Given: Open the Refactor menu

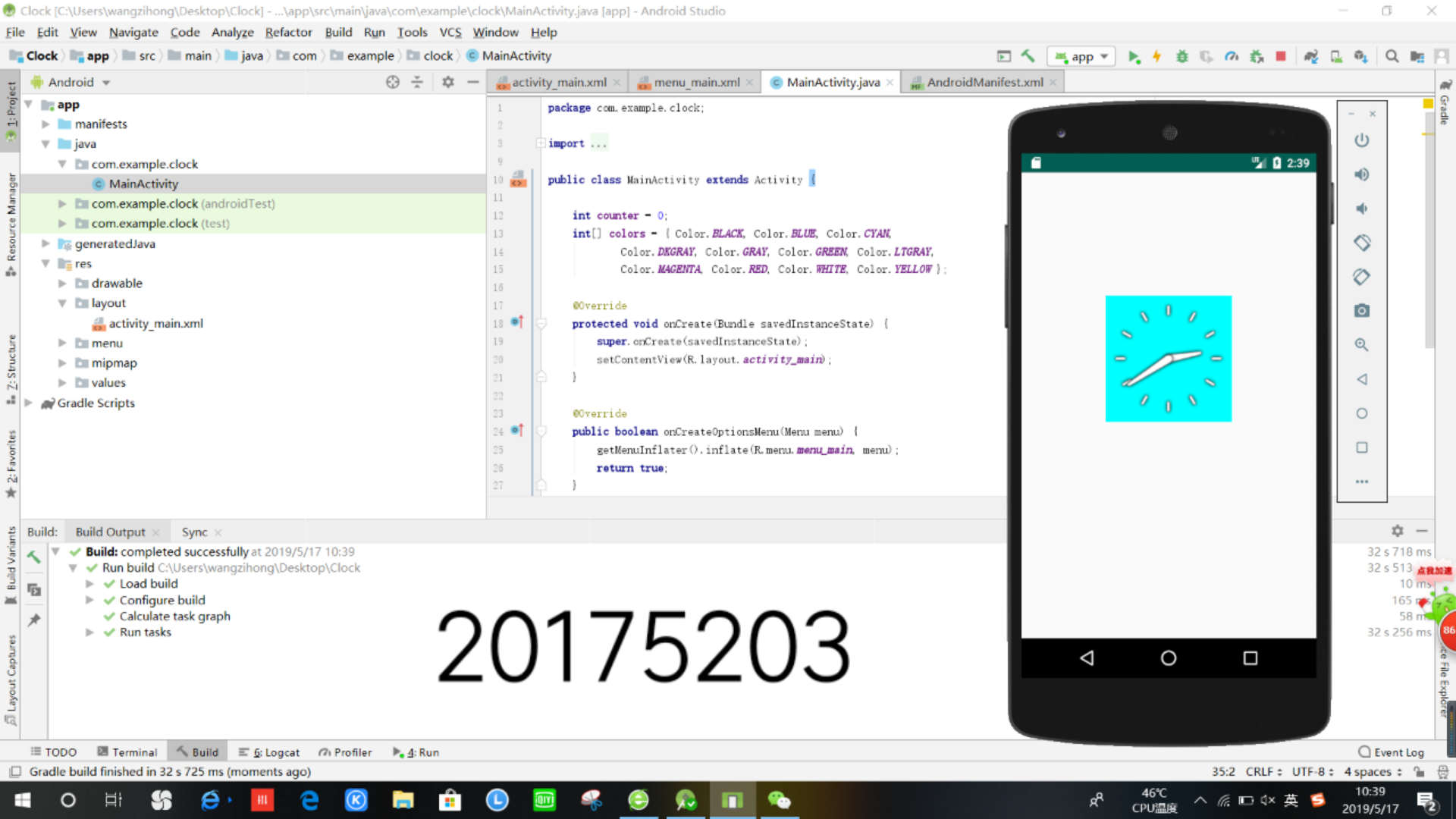Looking at the screenshot, I should 288,32.
